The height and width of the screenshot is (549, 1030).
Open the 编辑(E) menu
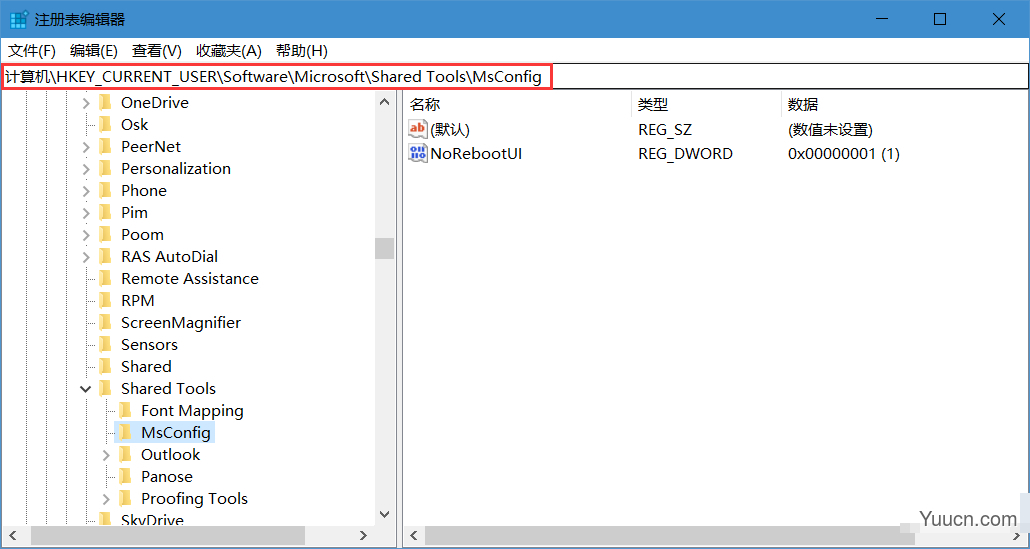click(x=94, y=51)
